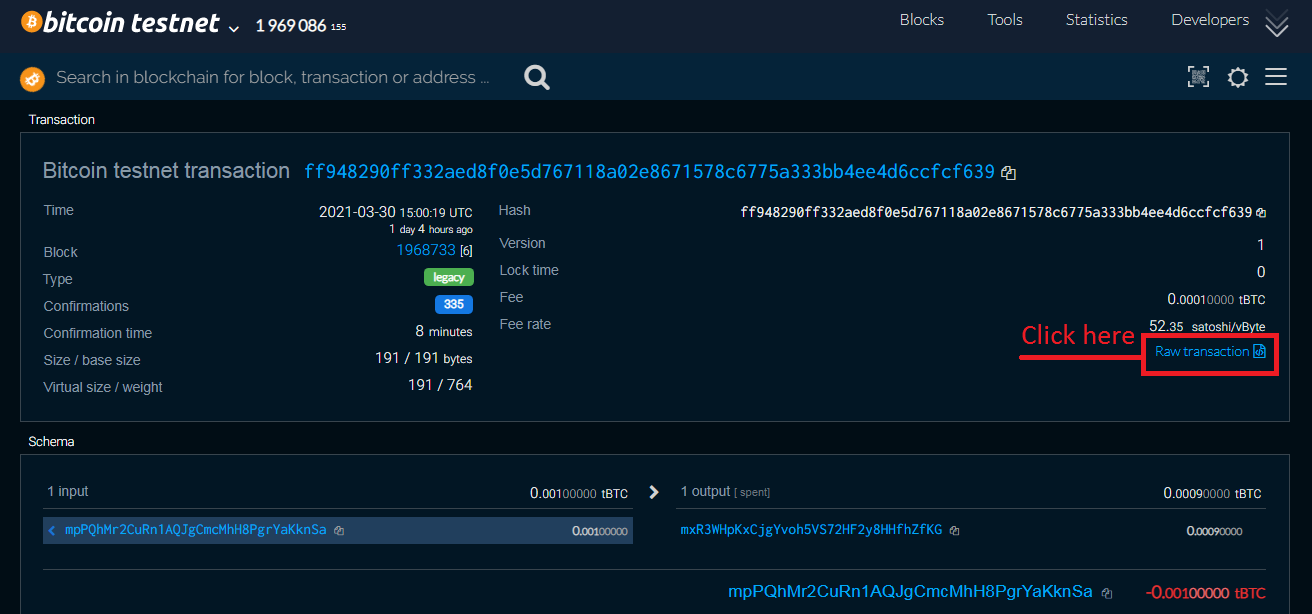Open the settings gear icon
Screen dimensions: 1312x614
click(1238, 77)
